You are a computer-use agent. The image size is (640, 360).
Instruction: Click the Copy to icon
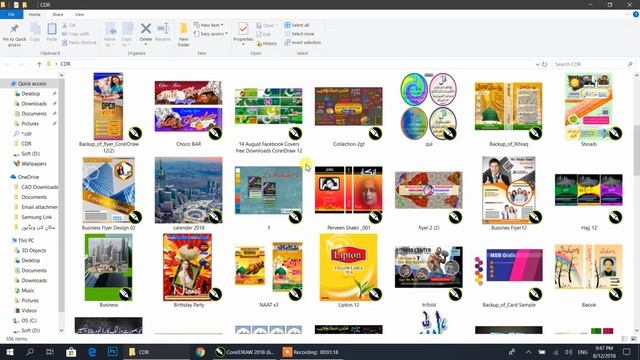coord(127,29)
